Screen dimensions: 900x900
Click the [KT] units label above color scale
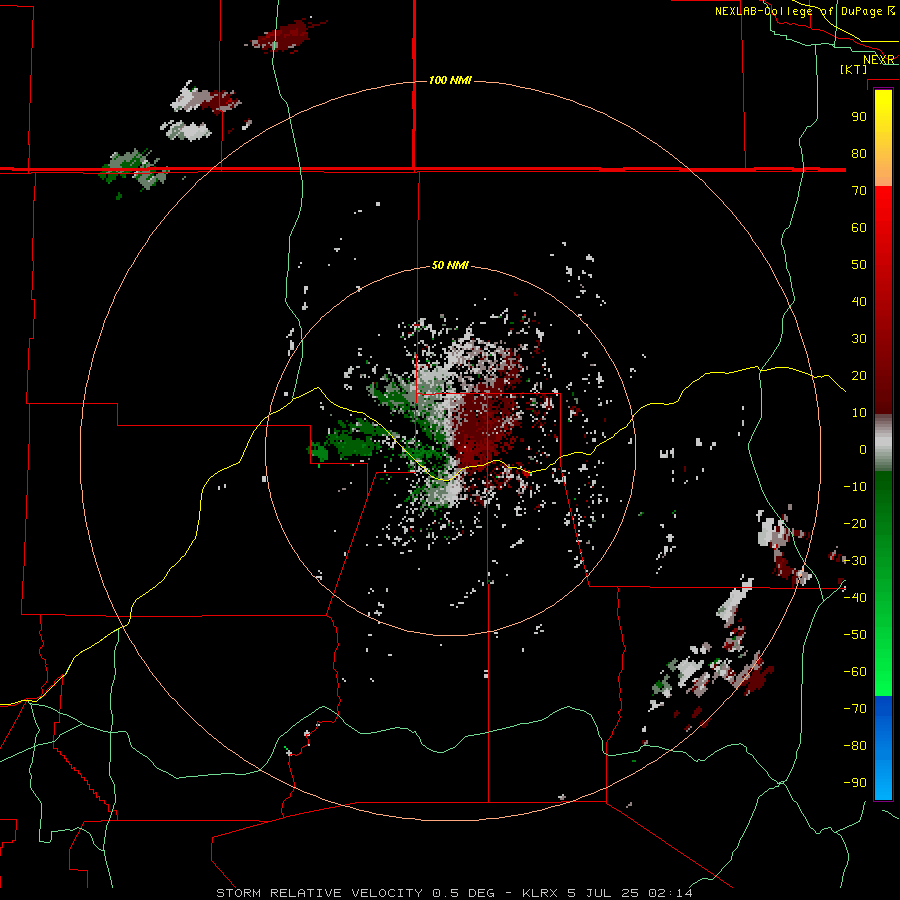point(853,69)
